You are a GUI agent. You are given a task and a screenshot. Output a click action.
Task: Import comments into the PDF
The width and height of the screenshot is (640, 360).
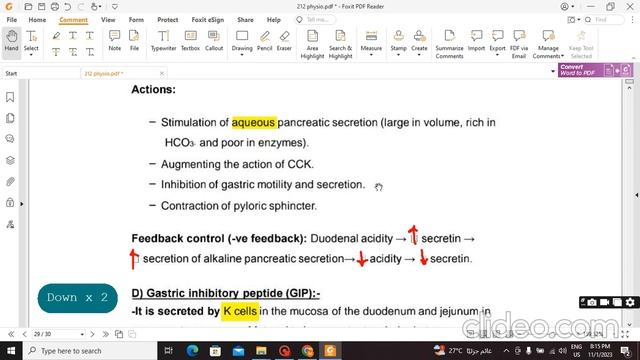pyautogui.click(x=476, y=41)
